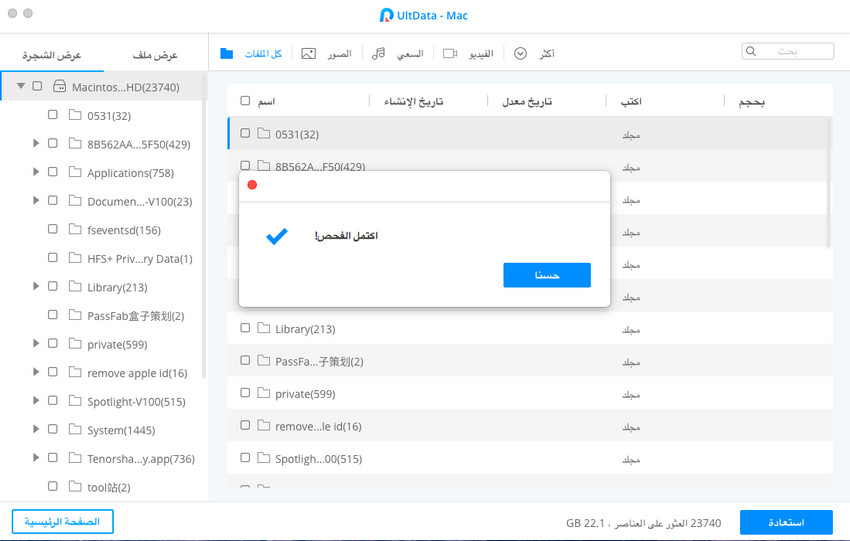Click the Video camera icon in toolbar
This screenshot has width=850, height=541.
450,53
